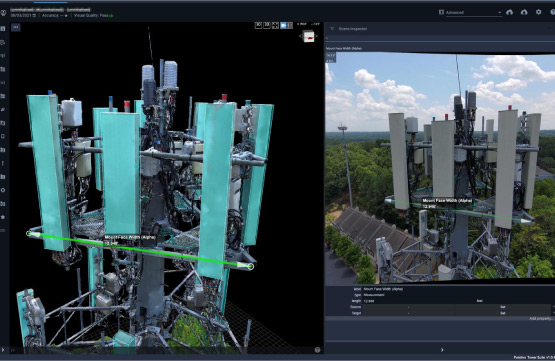The width and height of the screenshot is (555, 361).
Task: Expand the bottom panel chevron under inspector
Action: tap(442, 350)
